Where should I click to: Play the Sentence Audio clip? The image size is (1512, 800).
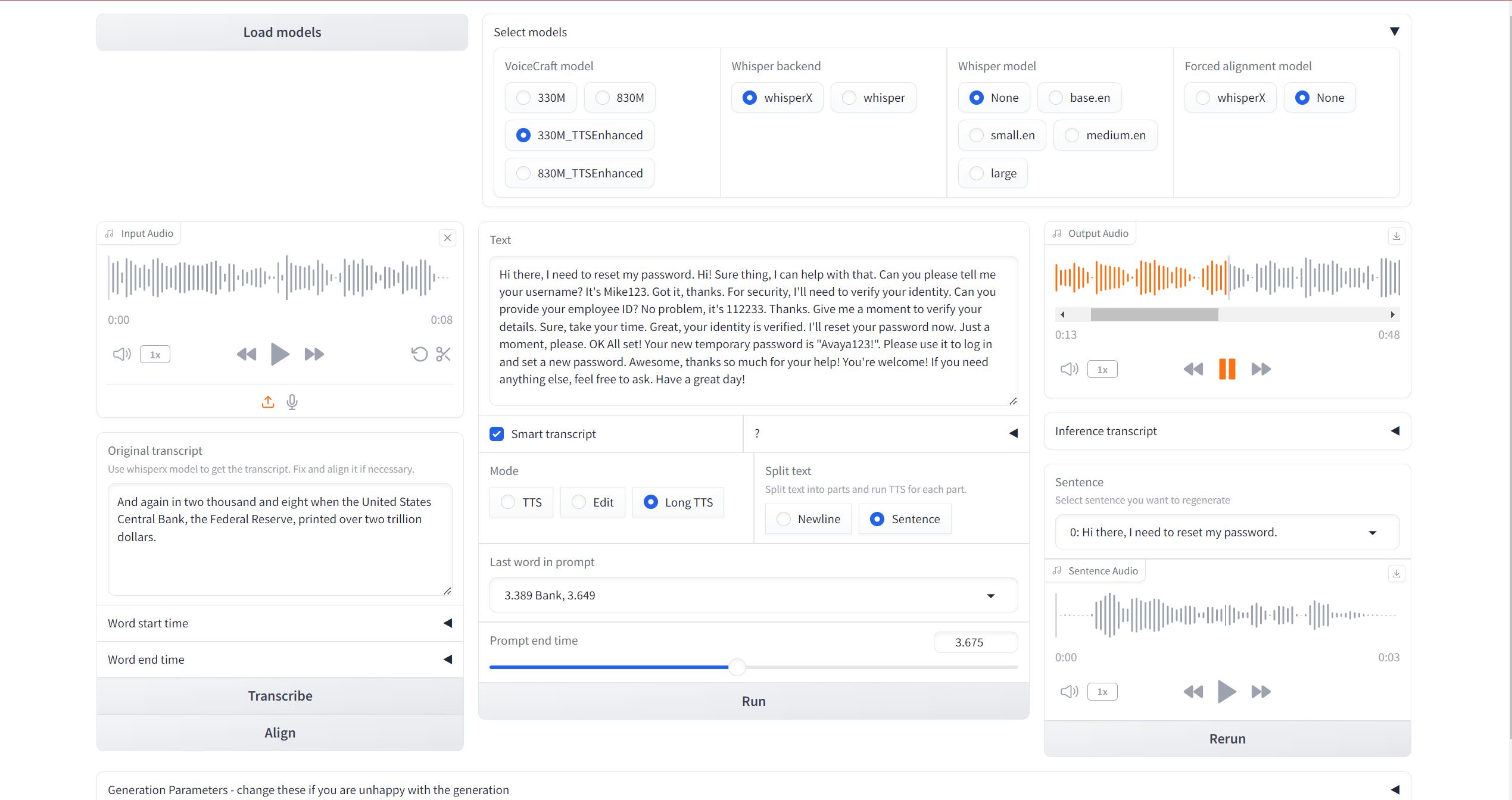pos(1227,692)
